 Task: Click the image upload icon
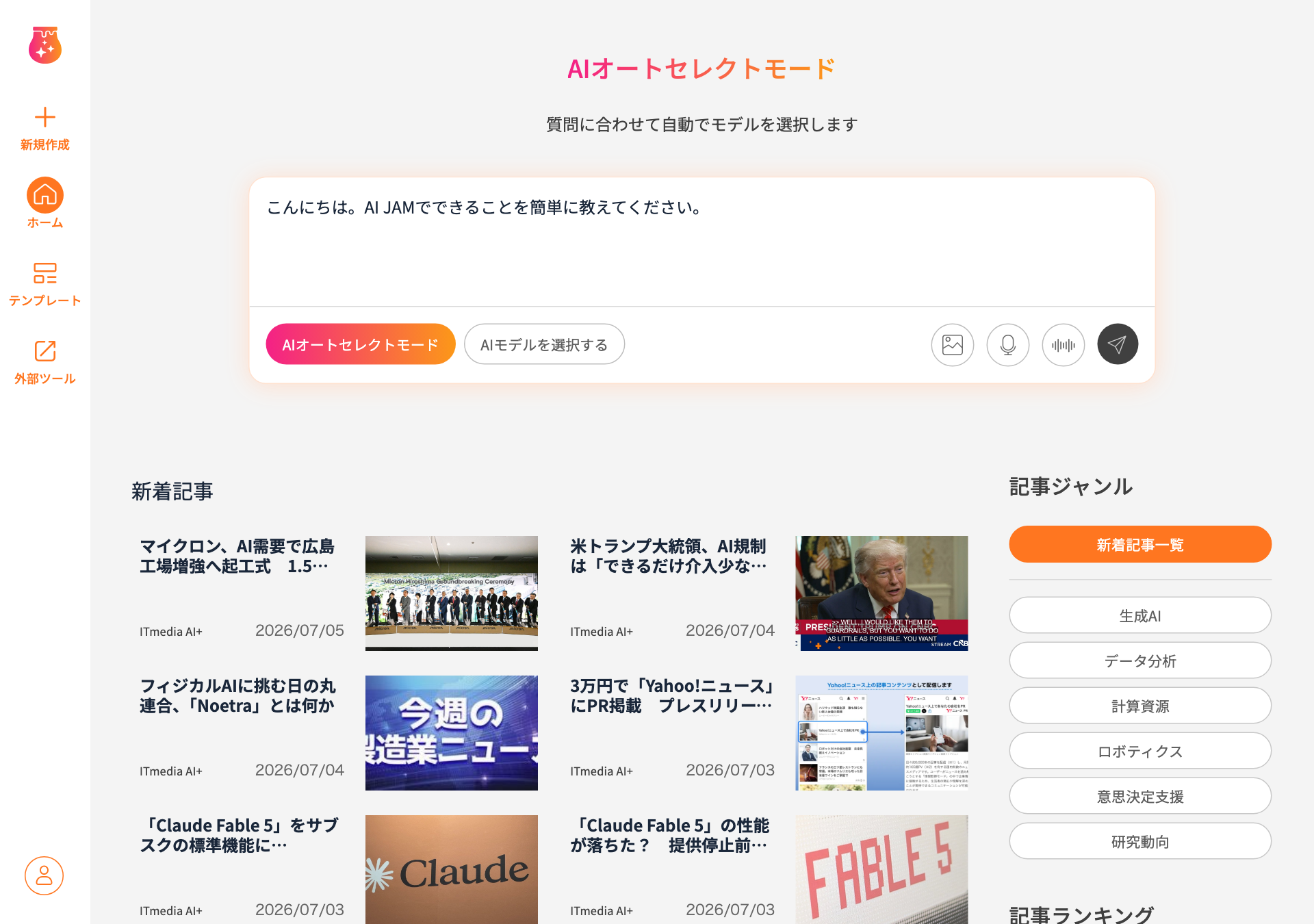pos(953,344)
